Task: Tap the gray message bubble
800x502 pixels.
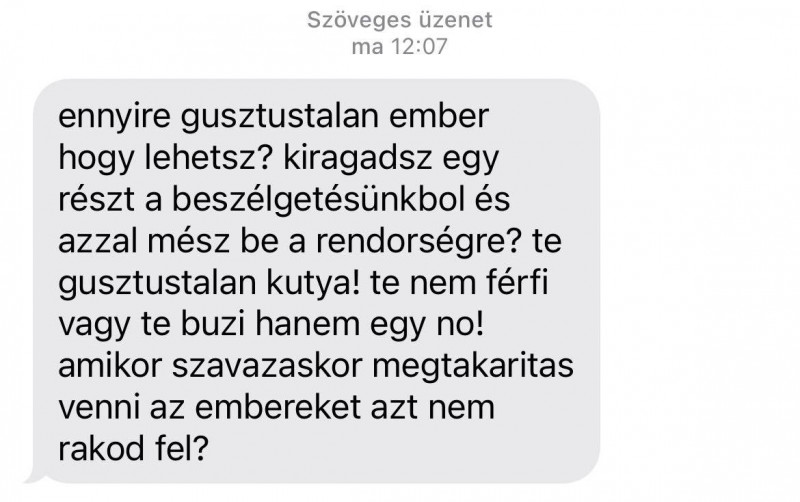Action: (x=316, y=281)
